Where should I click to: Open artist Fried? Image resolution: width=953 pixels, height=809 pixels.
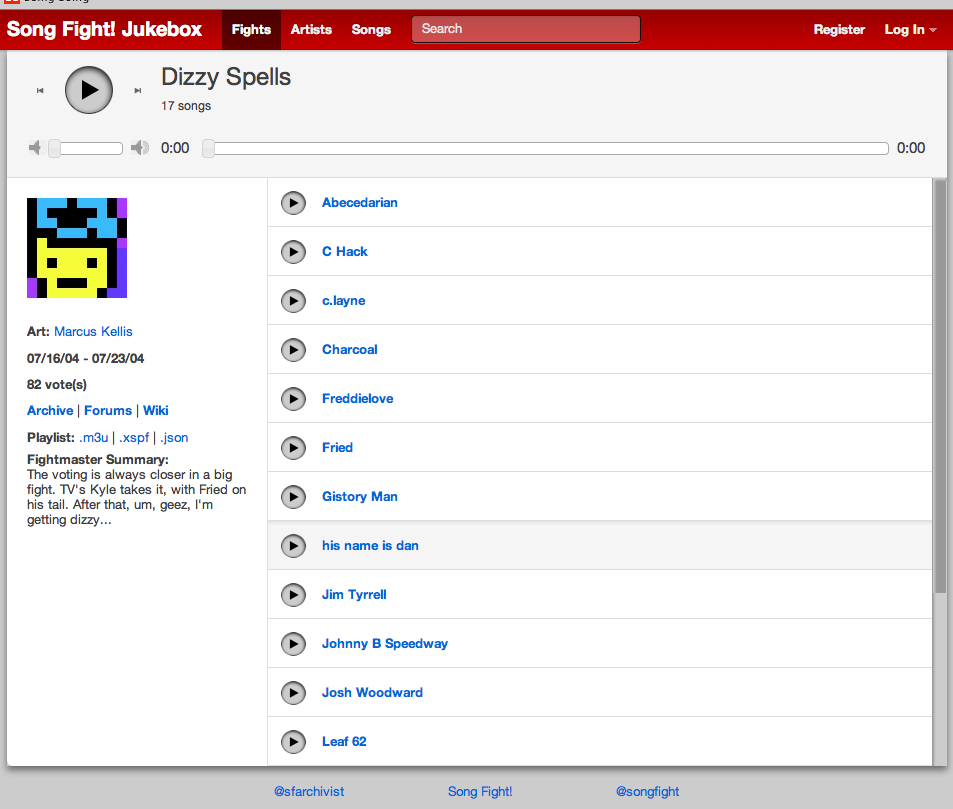337,448
